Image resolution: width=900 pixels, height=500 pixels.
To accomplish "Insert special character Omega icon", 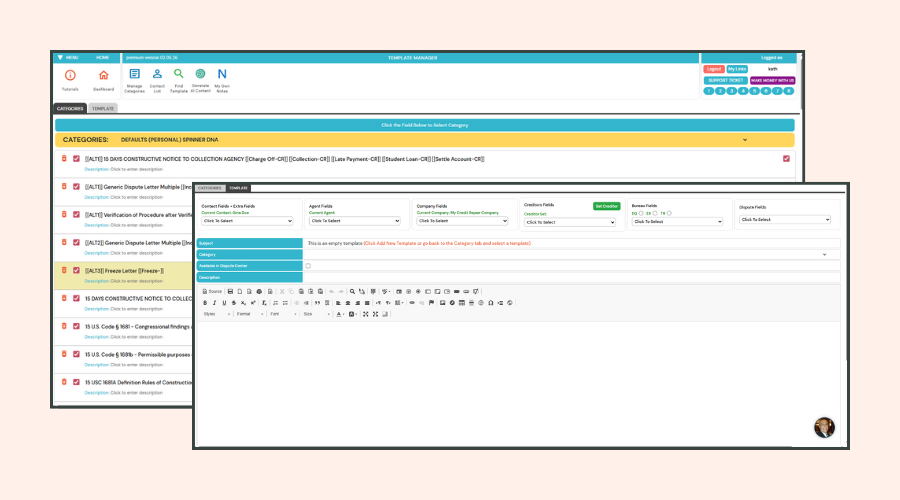I will click(491, 303).
